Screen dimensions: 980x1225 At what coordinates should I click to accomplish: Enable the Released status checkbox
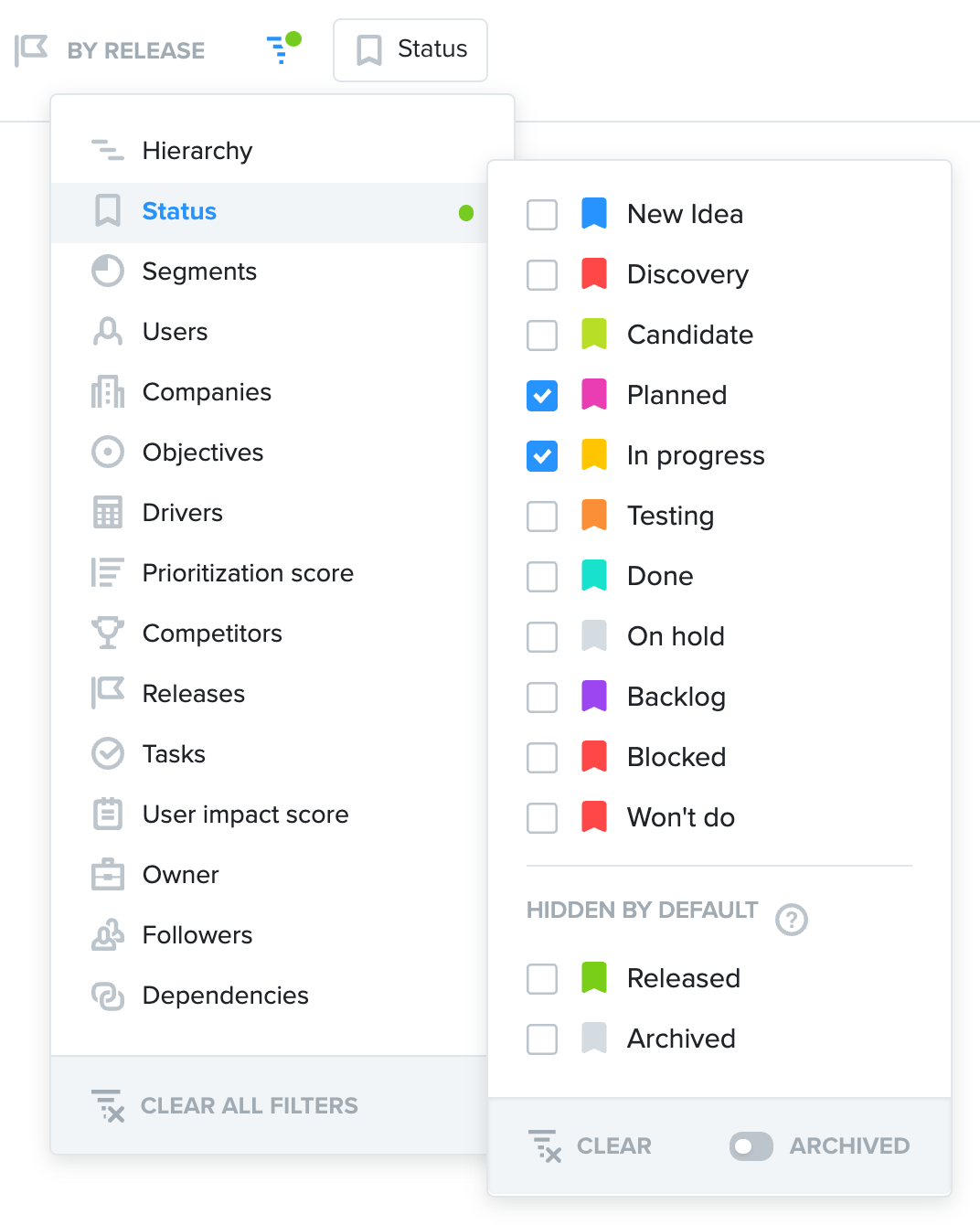click(x=542, y=979)
